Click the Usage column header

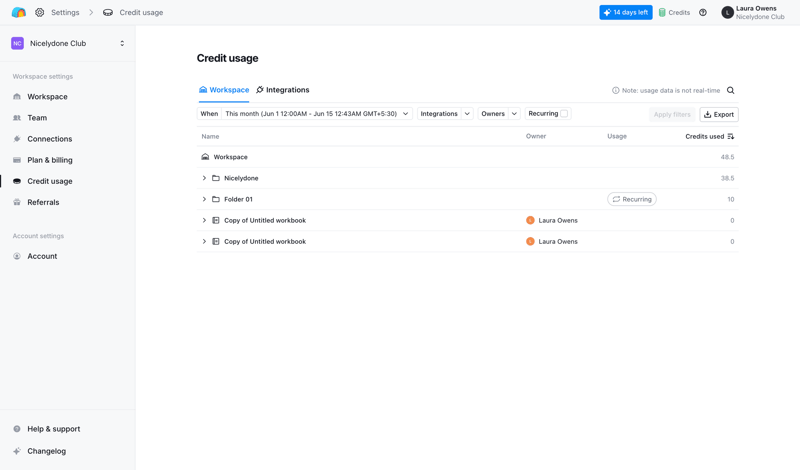(617, 136)
